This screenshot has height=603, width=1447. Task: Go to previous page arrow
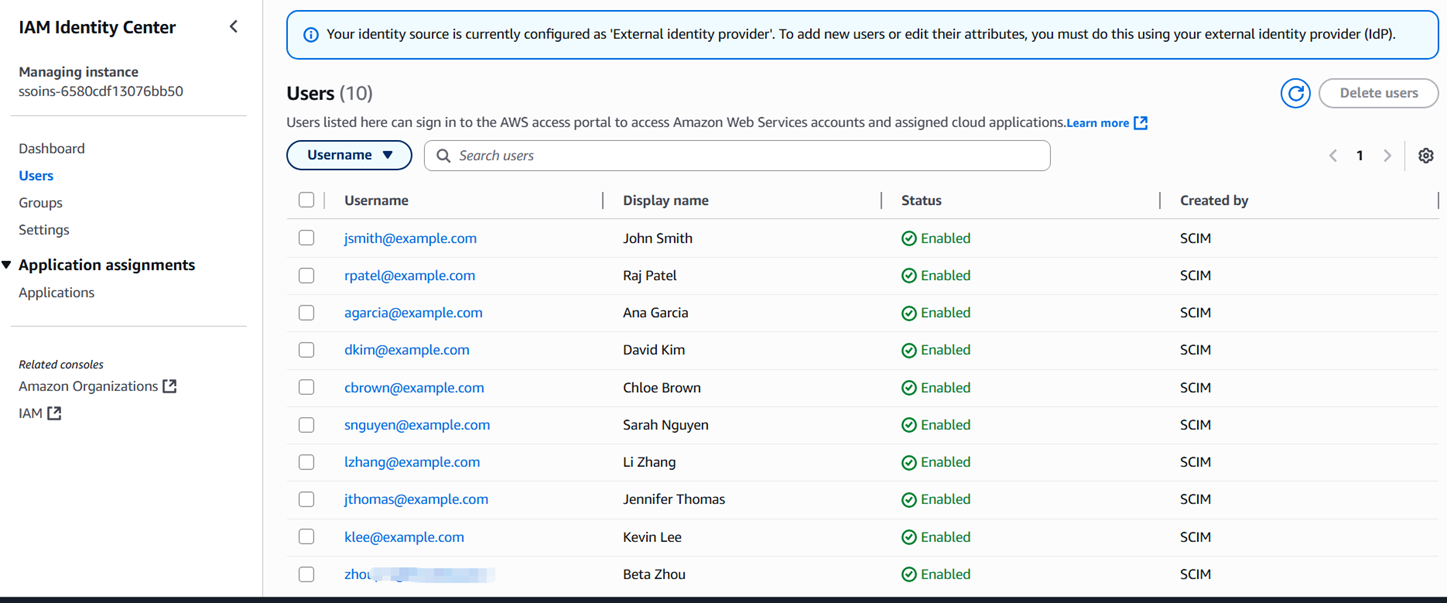tap(1333, 156)
